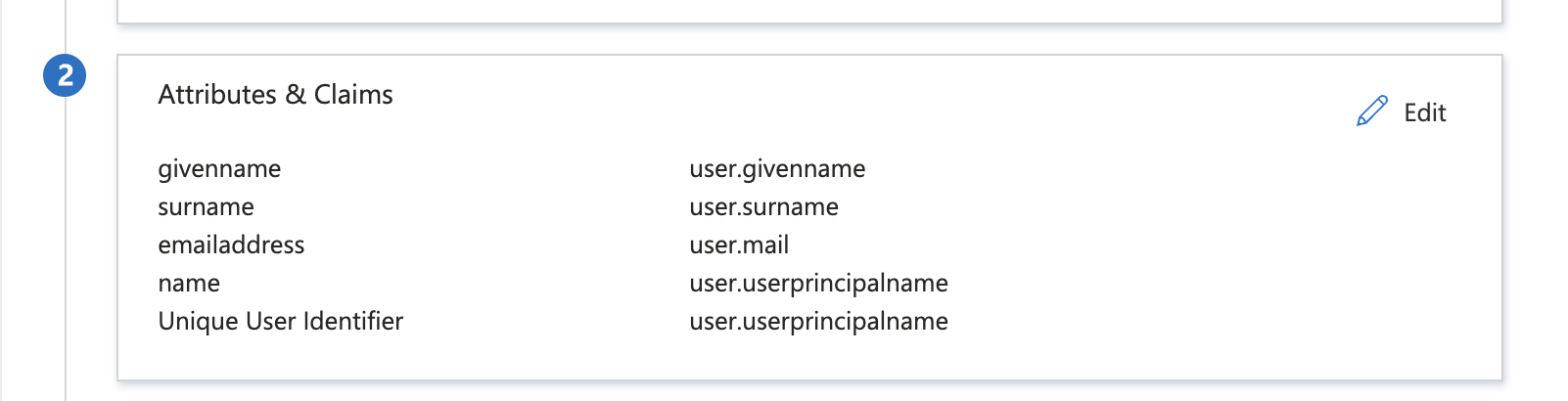Click user.userprincipalname value for name claim
Viewport: 1568px width, 401px height.
(818, 284)
